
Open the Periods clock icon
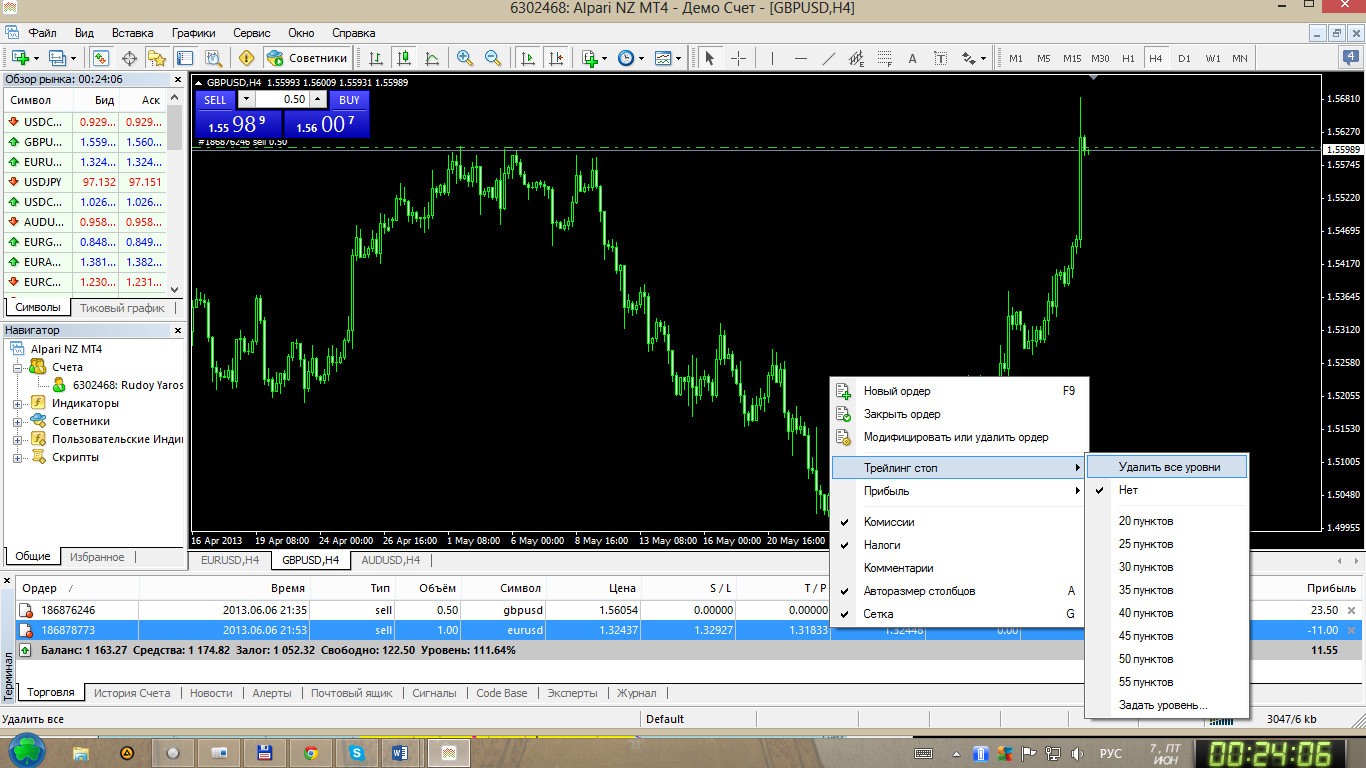click(626, 58)
